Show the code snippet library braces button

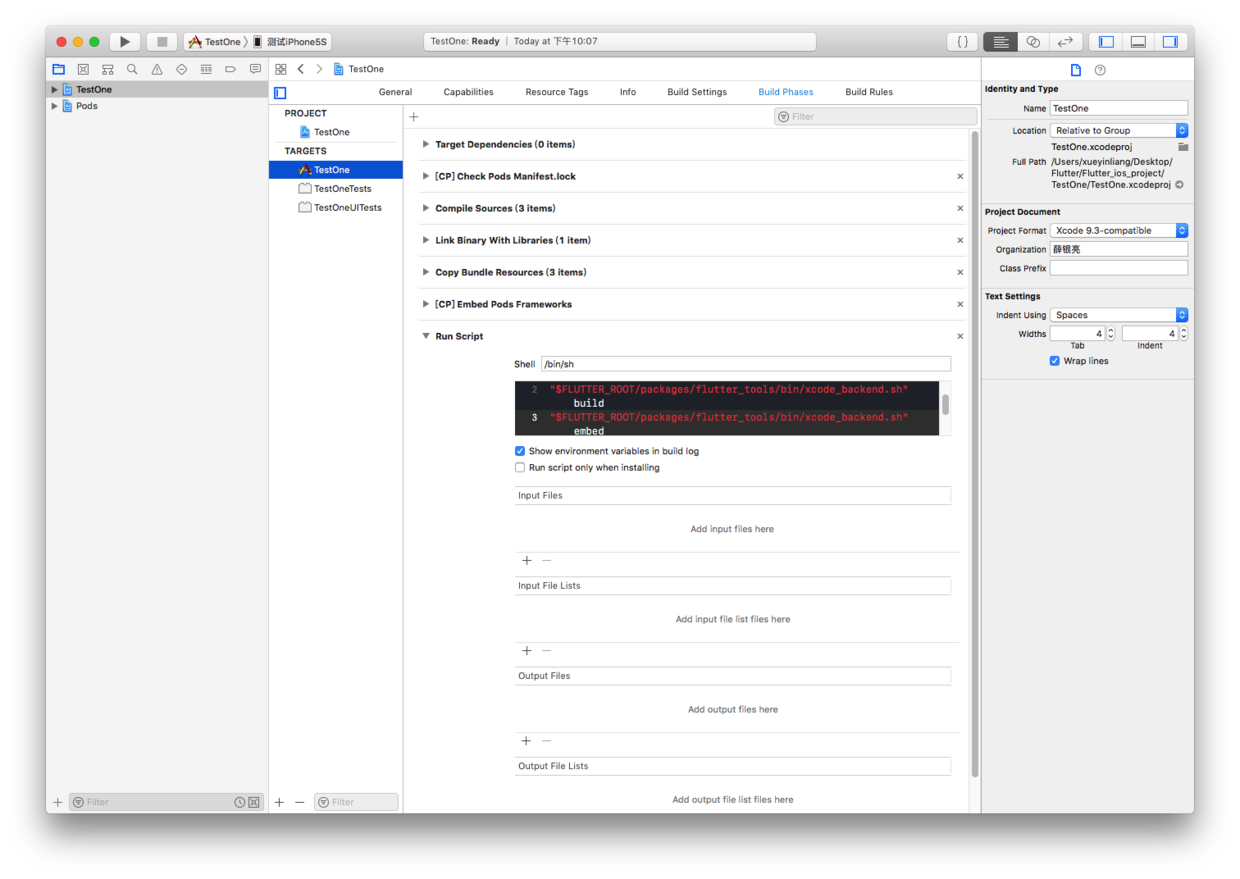[962, 42]
